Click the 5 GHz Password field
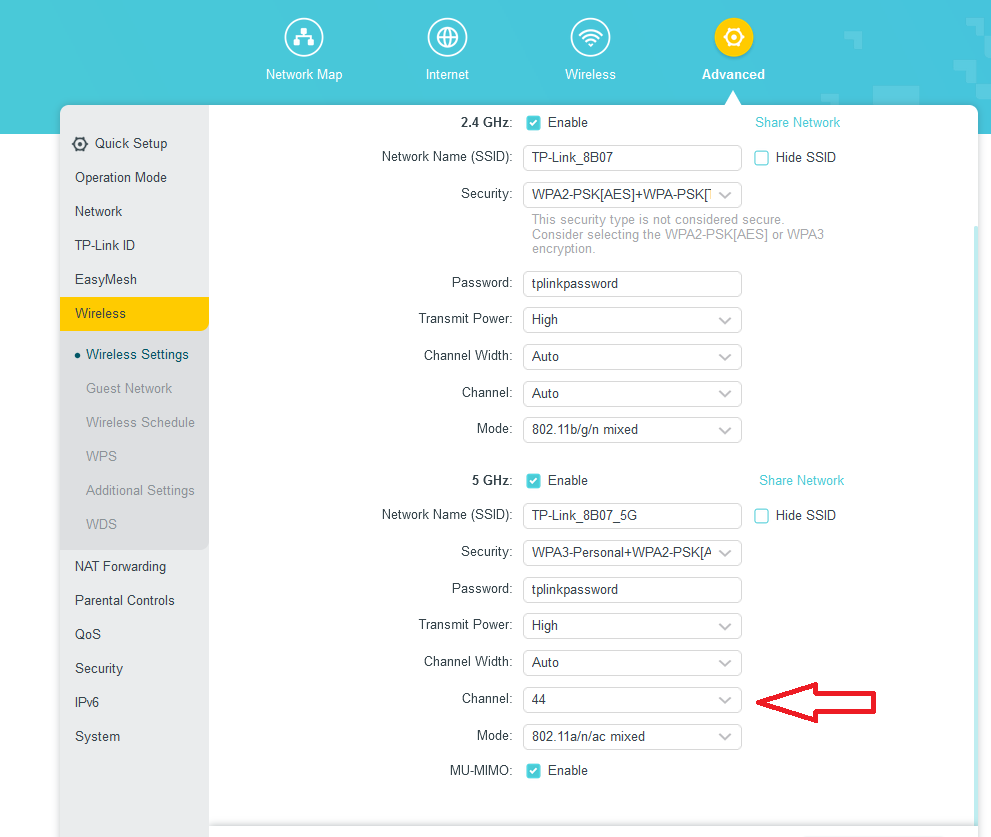The image size is (991, 837). coord(632,590)
